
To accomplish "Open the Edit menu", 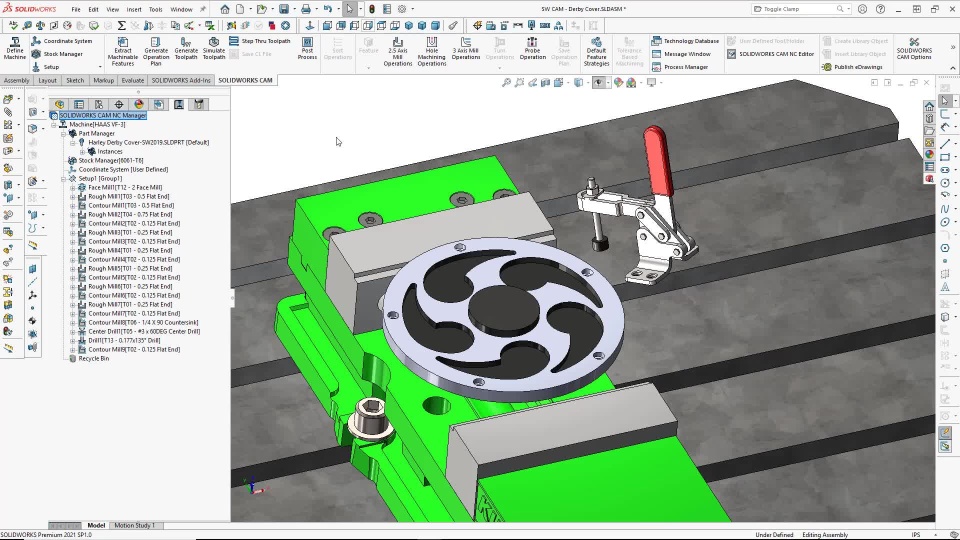I will pos(93,10).
